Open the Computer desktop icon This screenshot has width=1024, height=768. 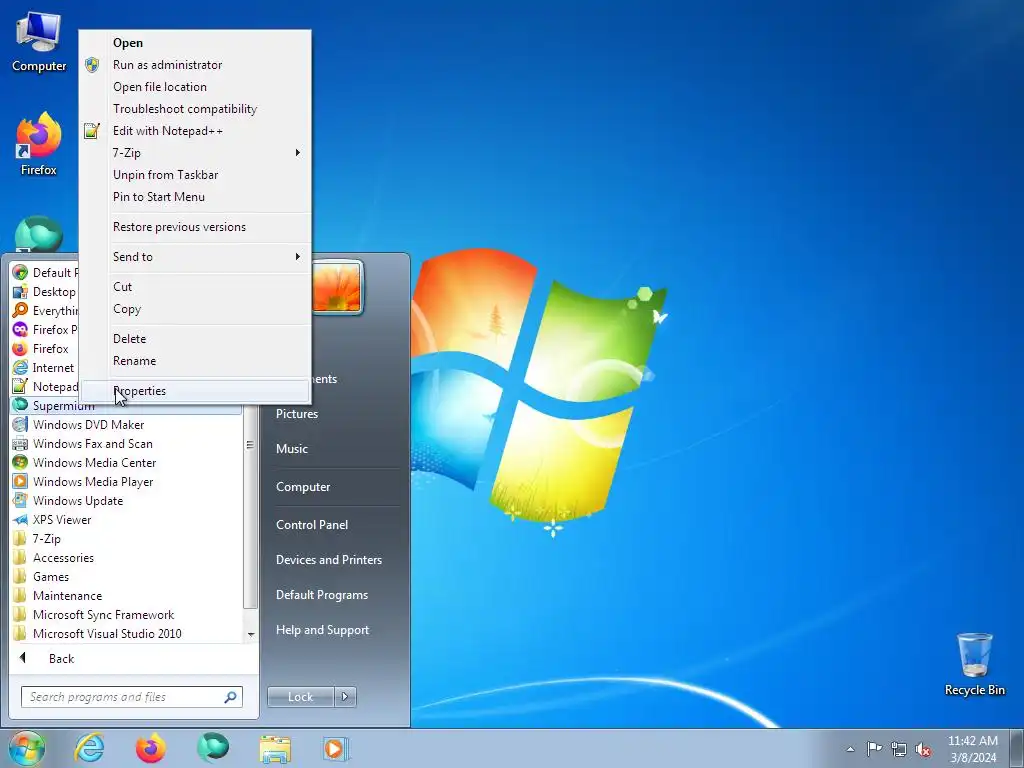pos(39,42)
